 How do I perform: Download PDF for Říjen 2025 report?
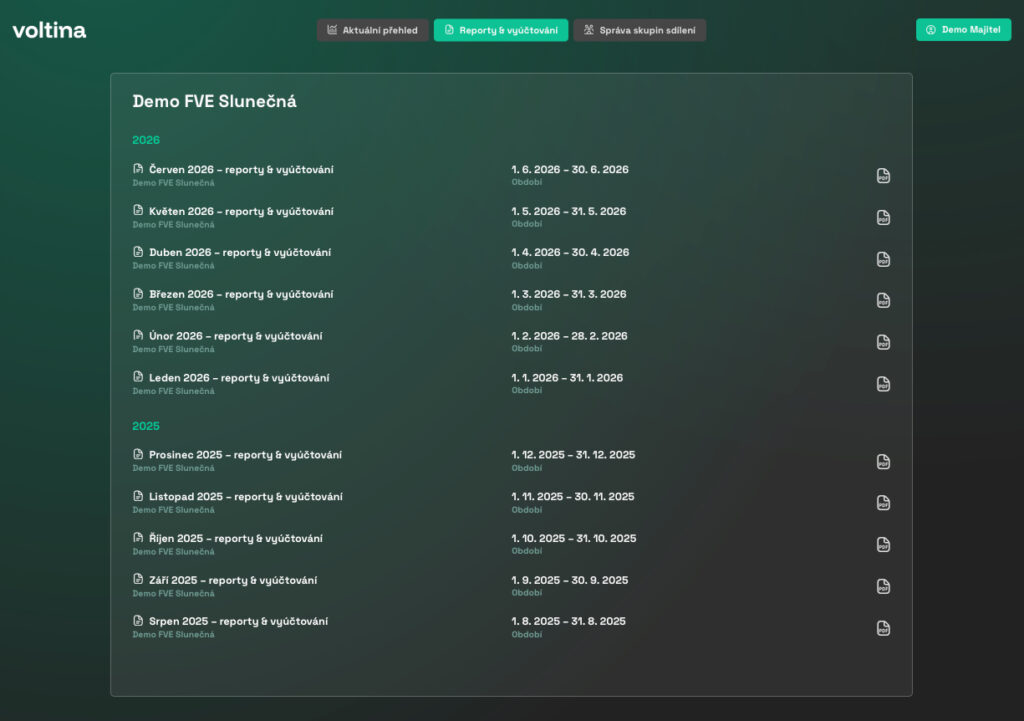(x=883, y=545)
